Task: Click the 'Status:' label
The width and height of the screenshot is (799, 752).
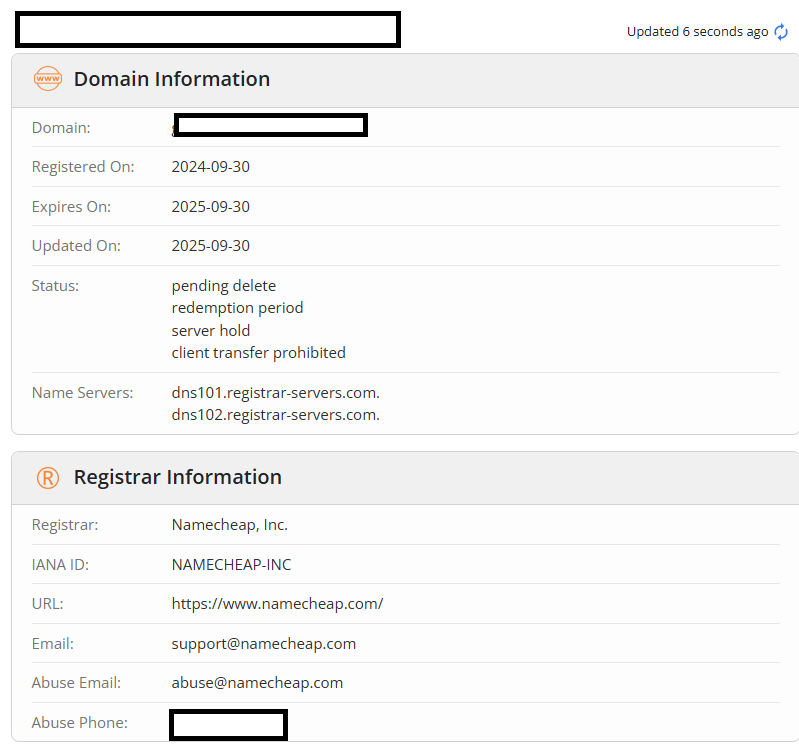Action: coord(55,286)
